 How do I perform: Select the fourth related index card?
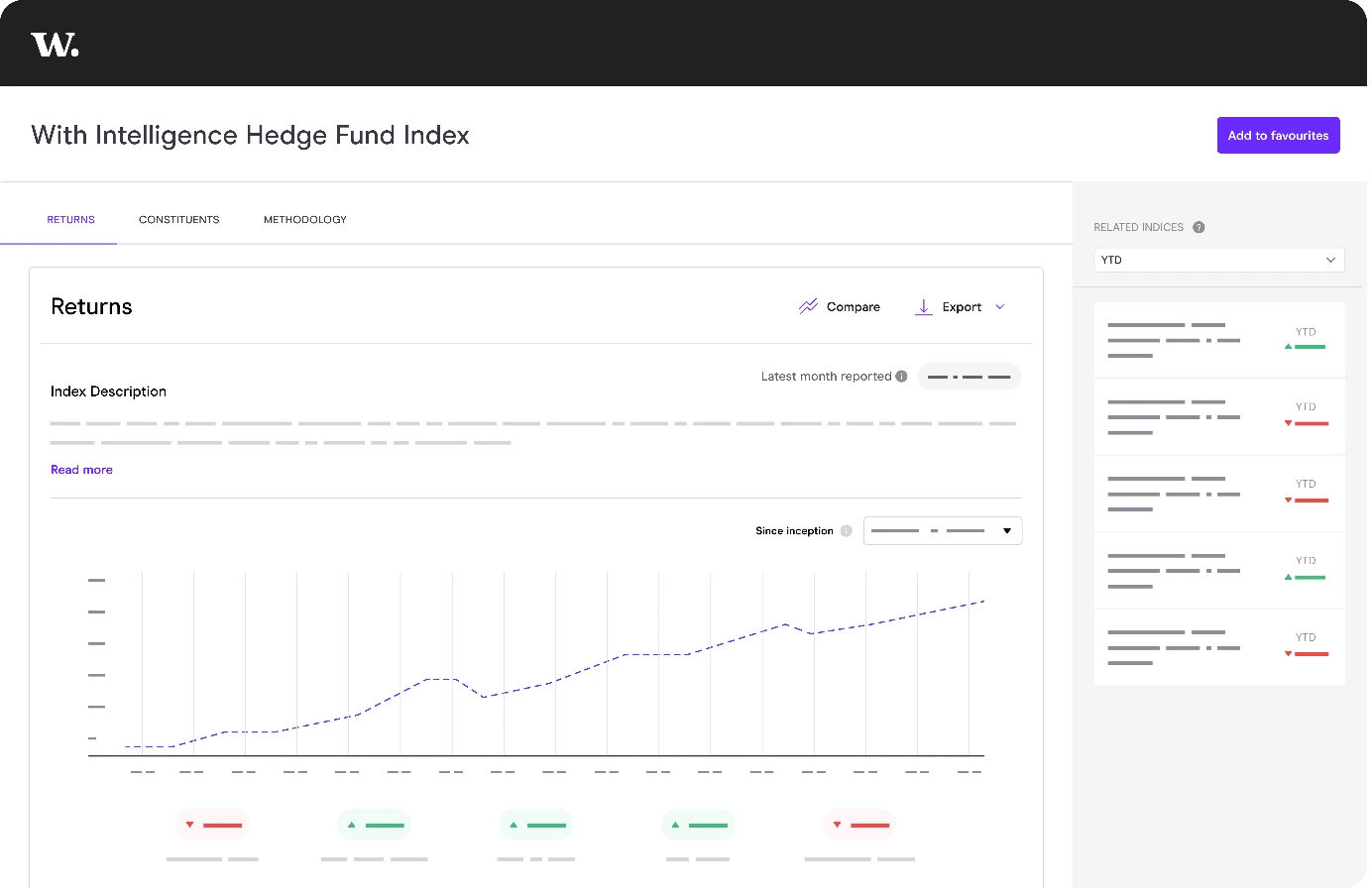[1219, 571]
